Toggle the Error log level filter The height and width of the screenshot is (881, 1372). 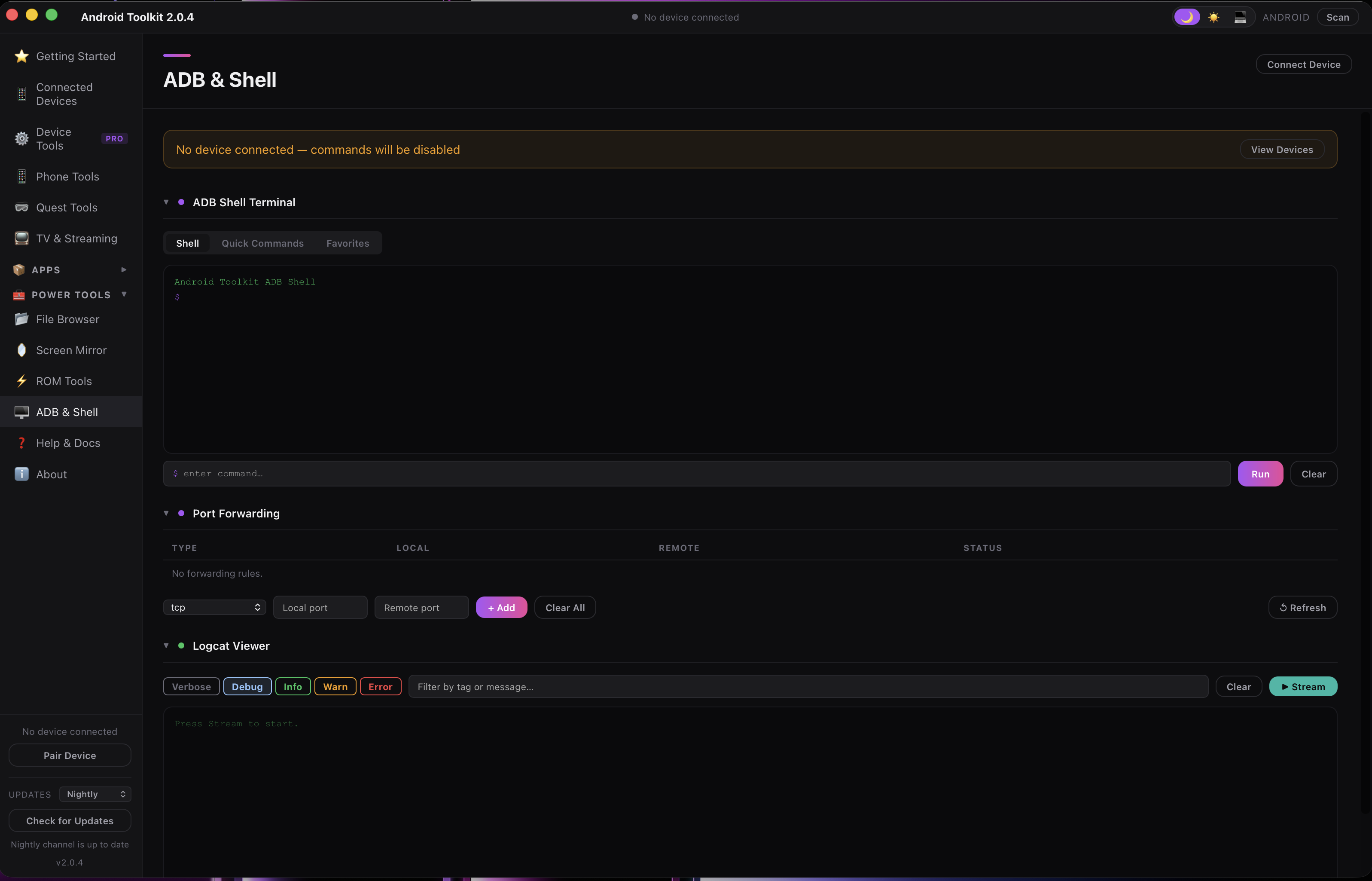point(381,686)
